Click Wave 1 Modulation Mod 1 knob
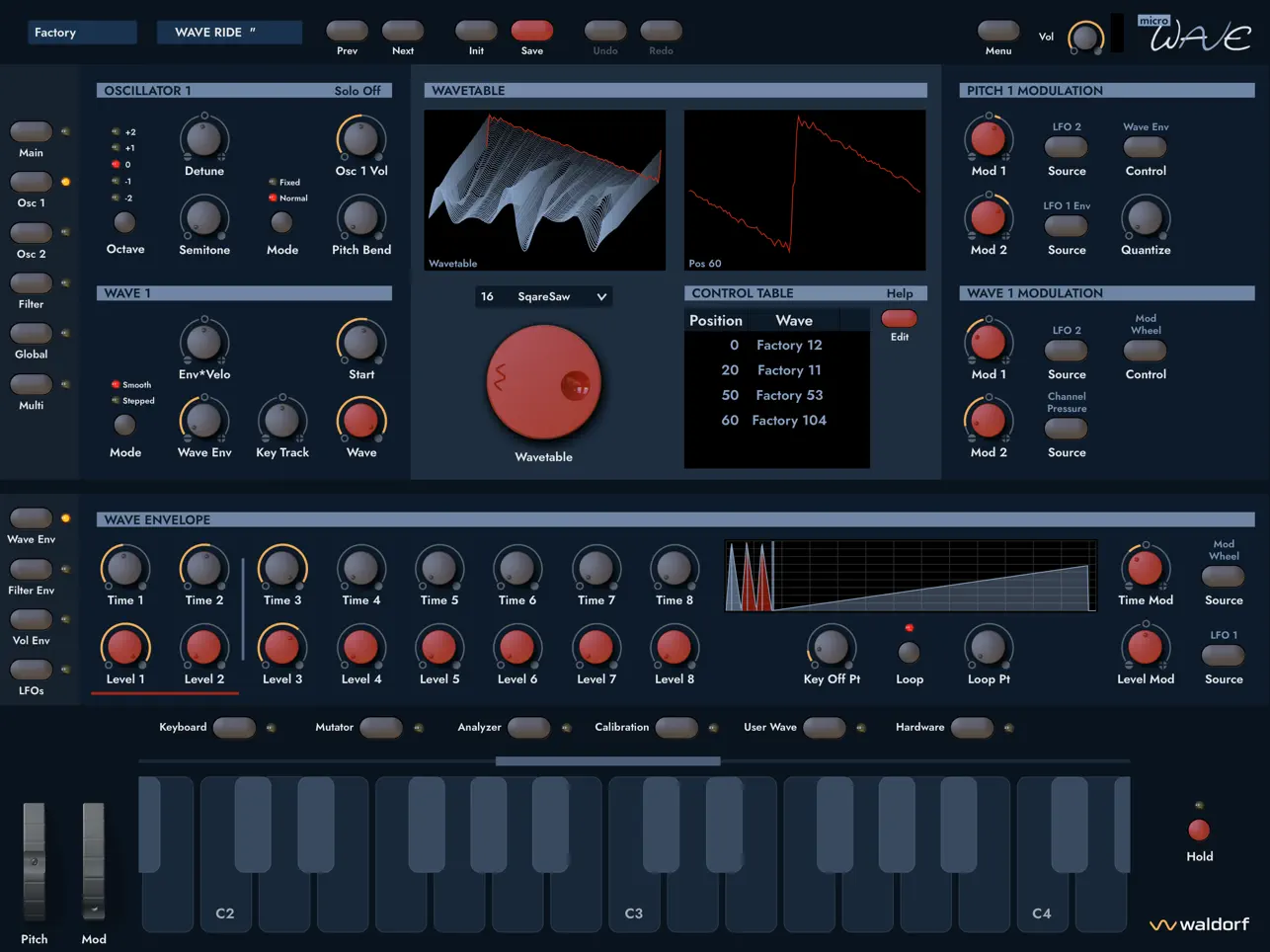Image resolution: width=1270 pixels, height=952 pixels. pyautogui.click(x=989, y=343)
